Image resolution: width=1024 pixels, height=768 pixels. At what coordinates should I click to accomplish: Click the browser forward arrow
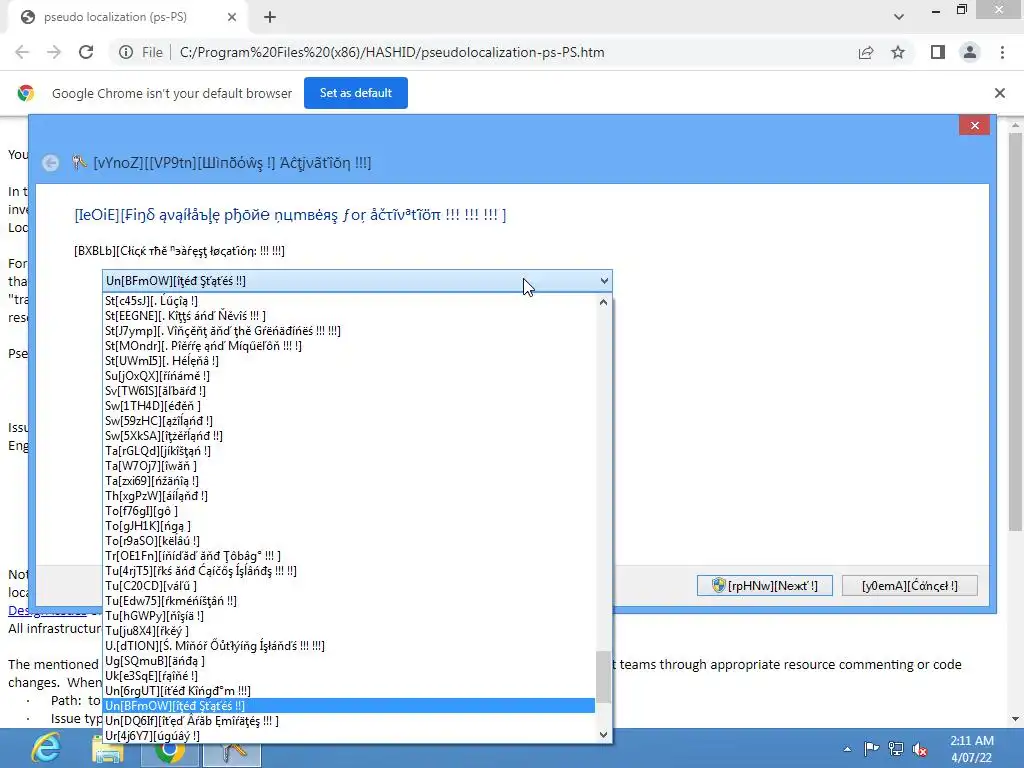[54, 52]
